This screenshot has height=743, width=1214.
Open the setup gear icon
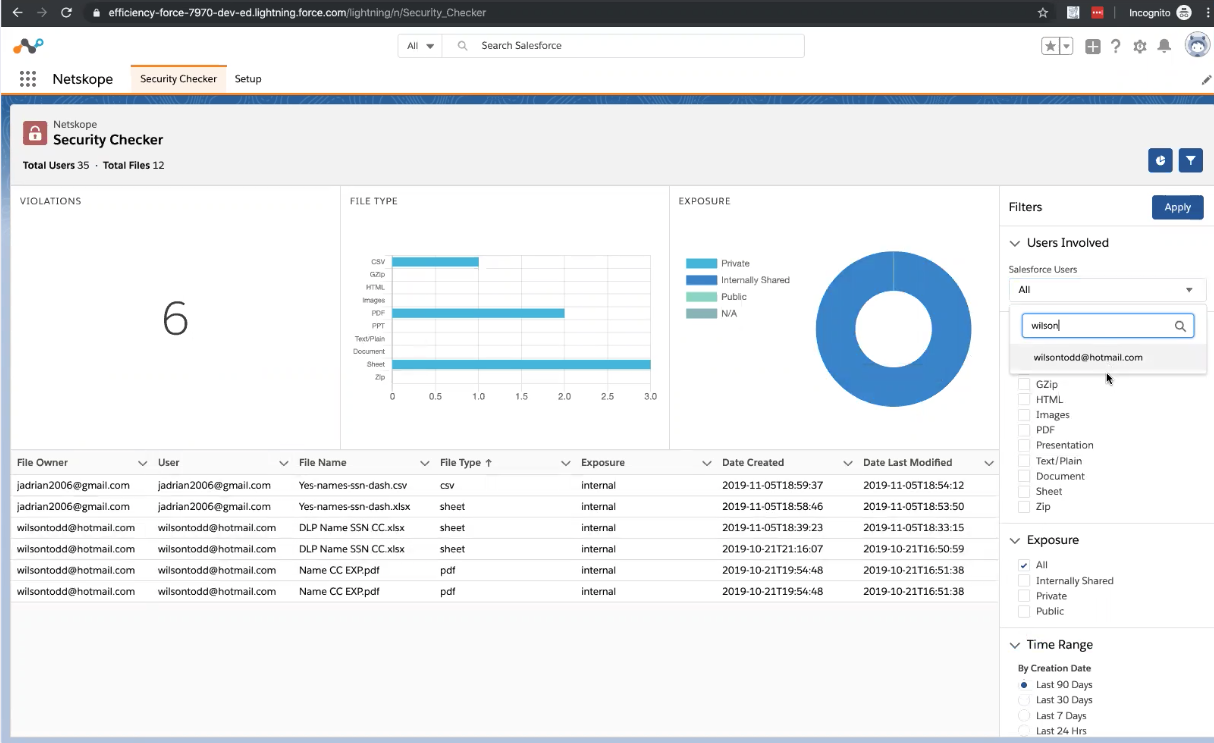click(x=1140, y=46)
